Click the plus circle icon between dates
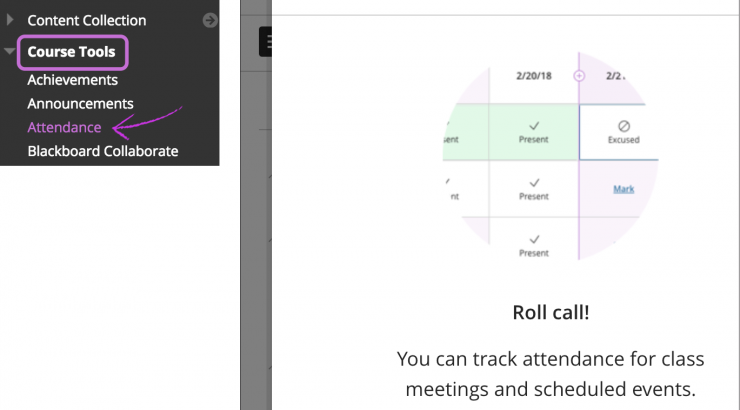The image size is (740, 410). pos(578,75)
